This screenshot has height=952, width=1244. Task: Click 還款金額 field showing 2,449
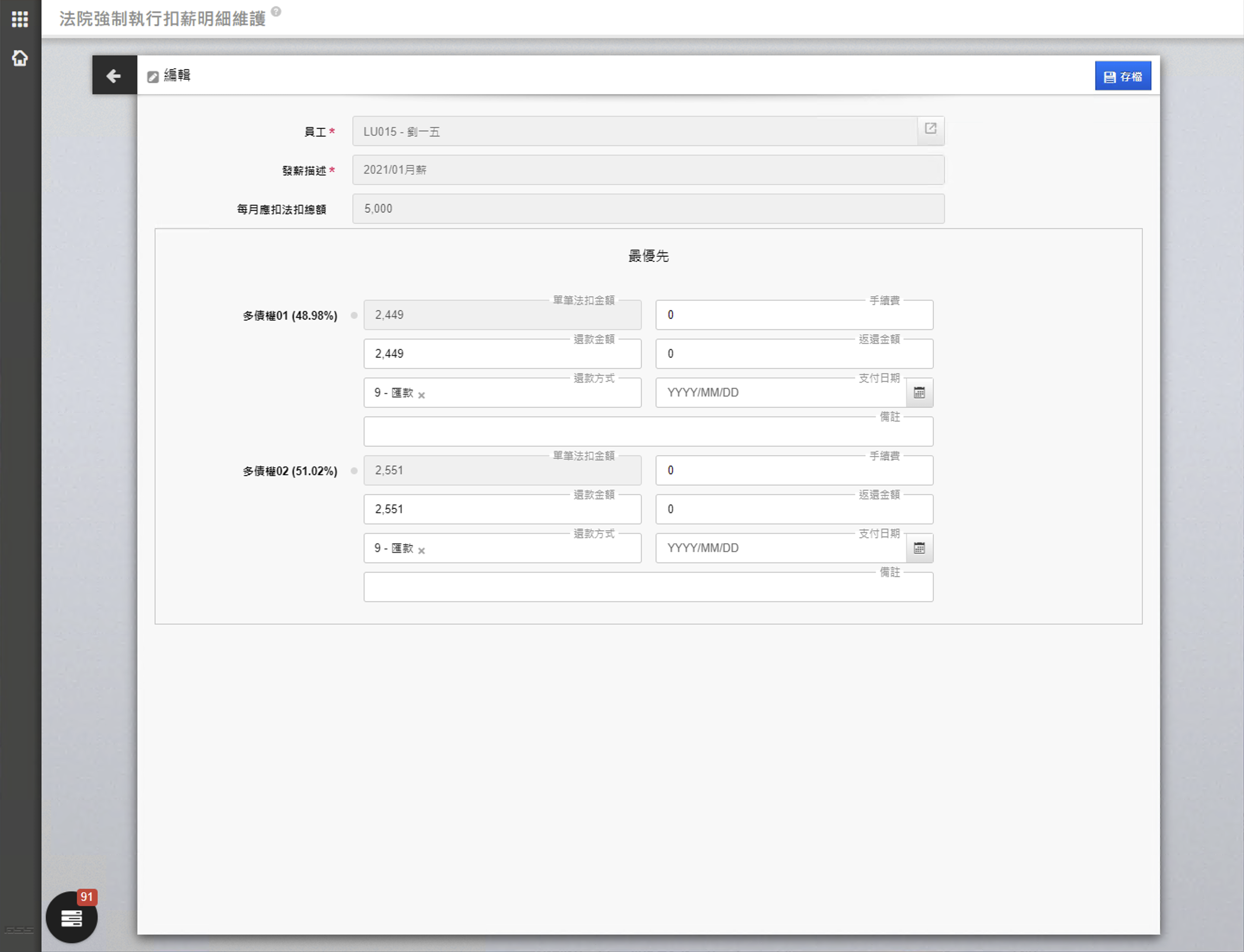pyautogui.click(x=501, y=354)
